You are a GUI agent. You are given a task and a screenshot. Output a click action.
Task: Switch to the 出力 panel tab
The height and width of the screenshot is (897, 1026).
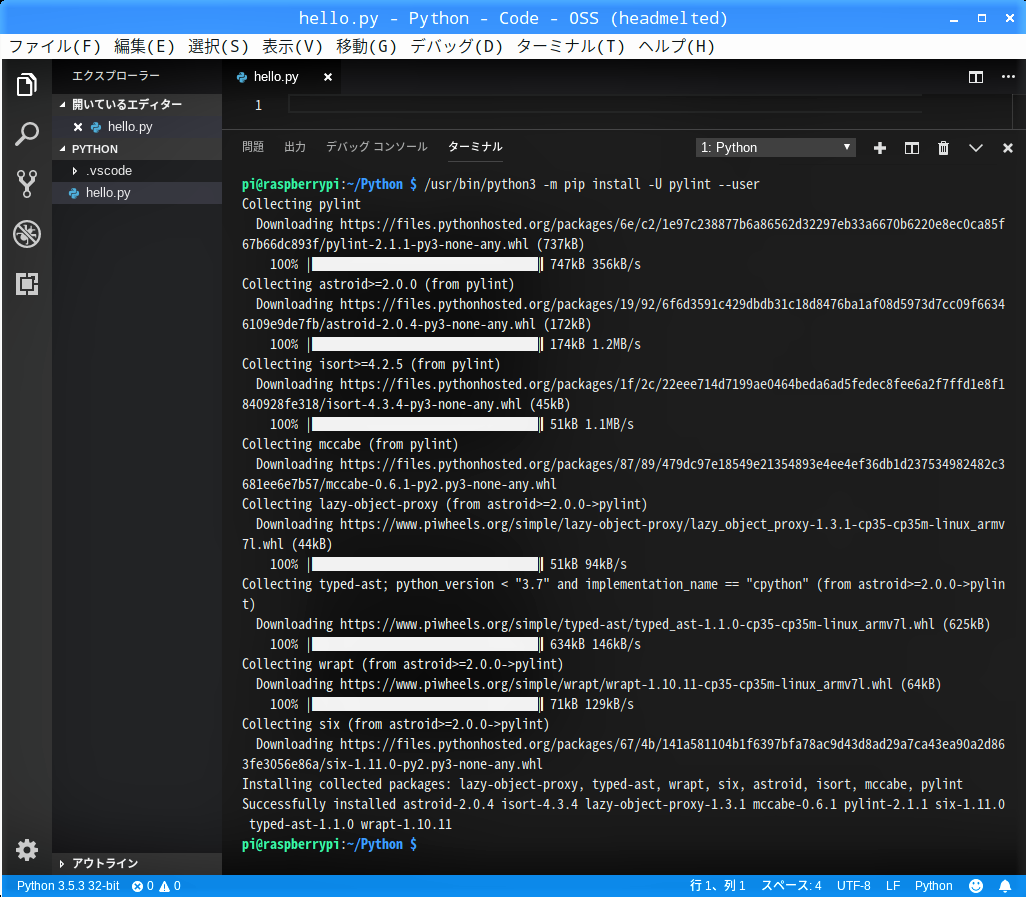coord(295,147)
